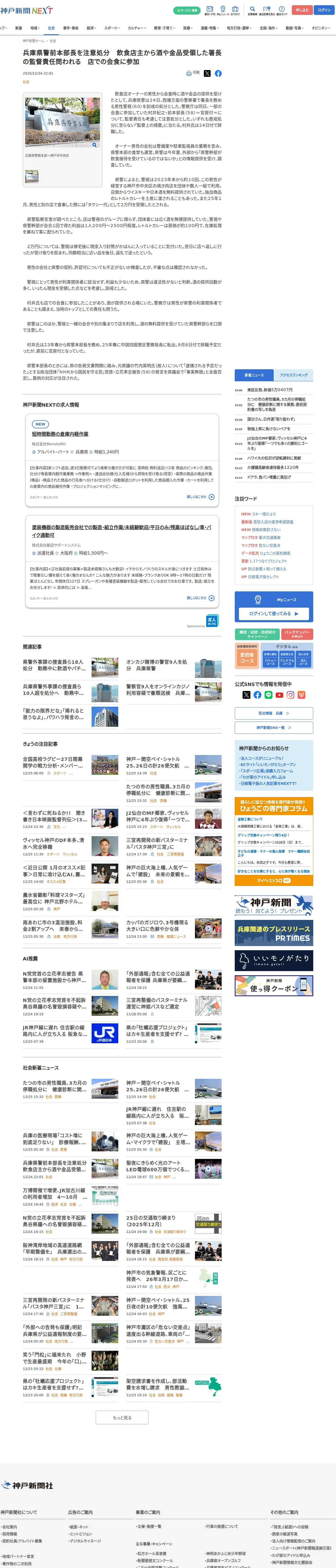Open the YouTube icon under 公式SNS
Viewport: 336px width, 1568px height.
point(279,695)
